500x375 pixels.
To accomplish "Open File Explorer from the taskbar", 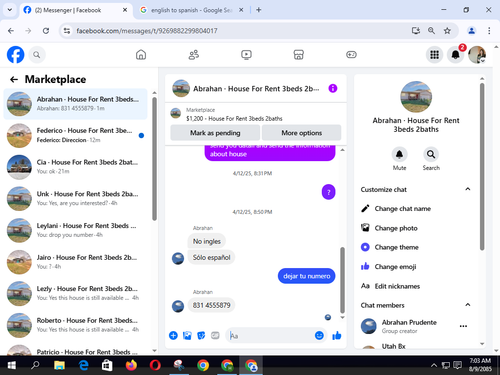I will point(59,365).
